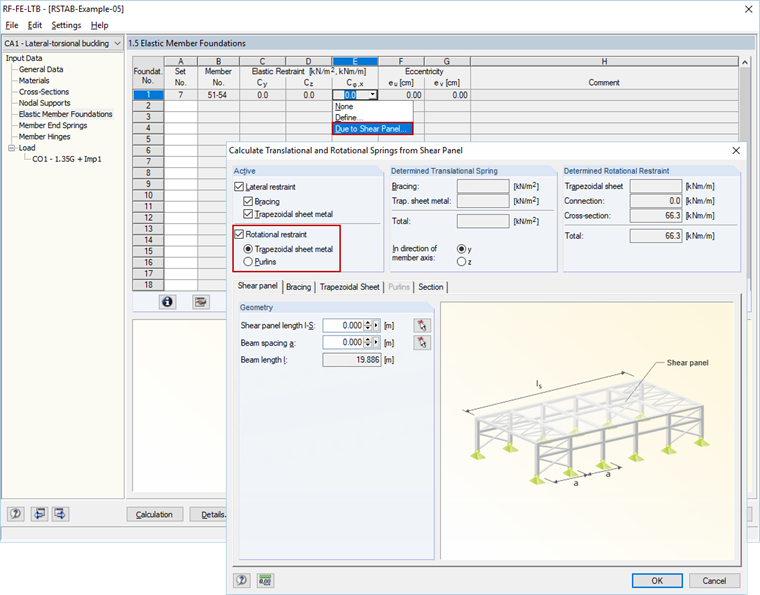760x595 pixels.
Task: Click Member No. cell 51-54
Action: tap(218, 95)
